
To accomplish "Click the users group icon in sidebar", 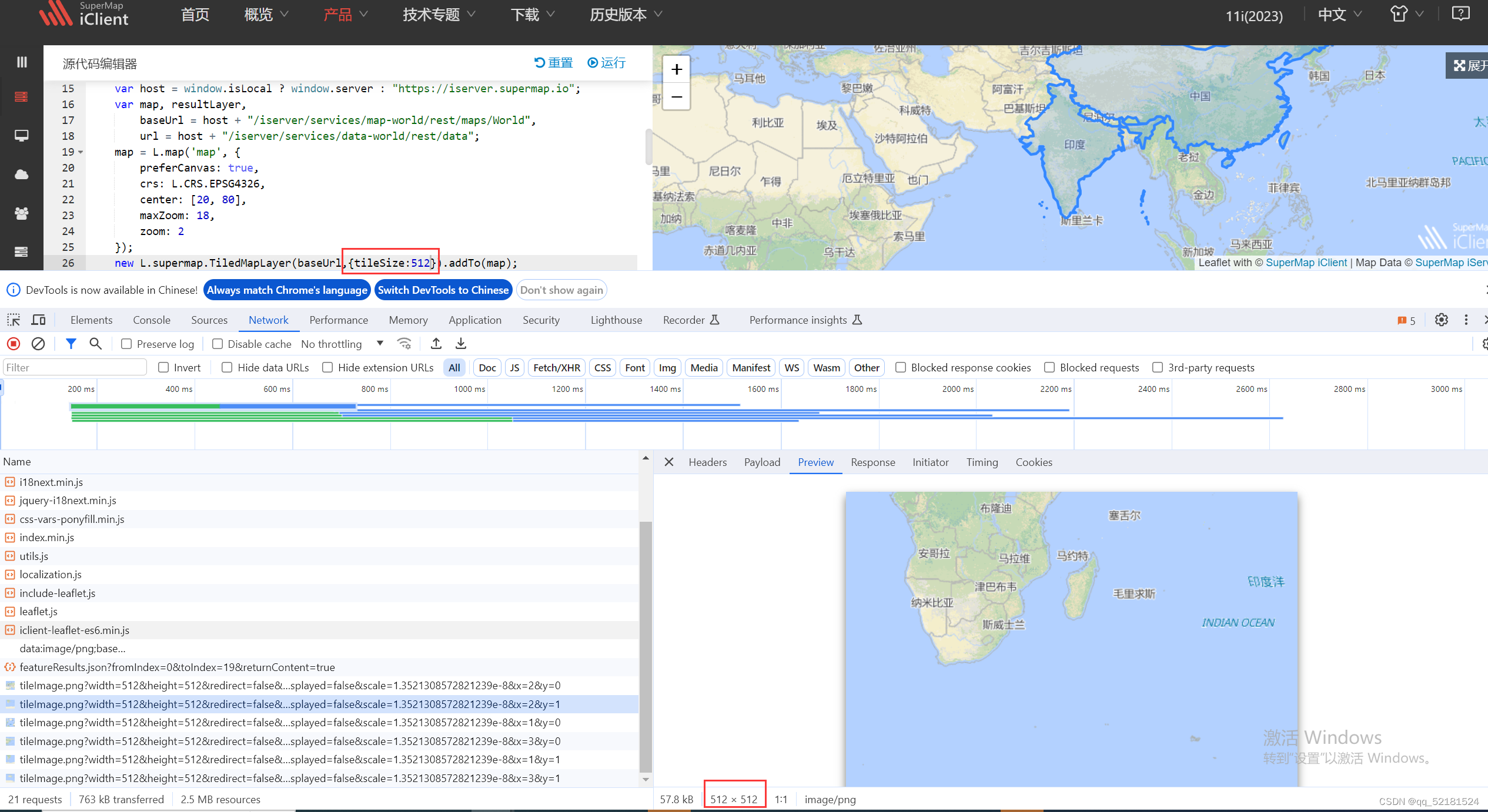I will (22, 213).
